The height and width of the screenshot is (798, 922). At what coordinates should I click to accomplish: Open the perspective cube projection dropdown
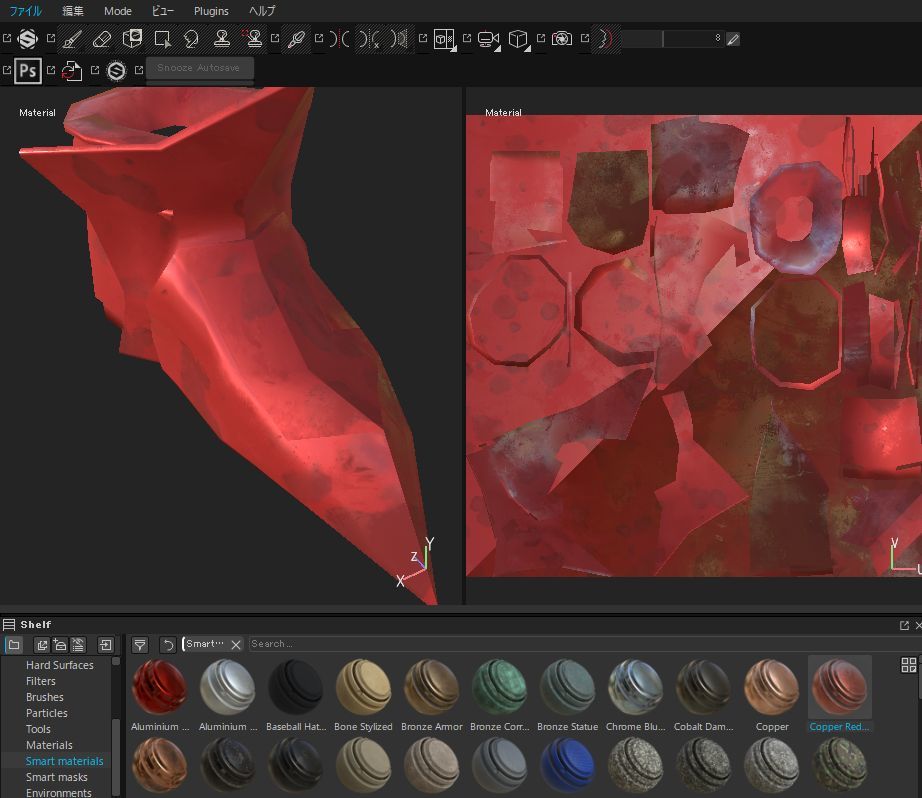tap(519, 39)
